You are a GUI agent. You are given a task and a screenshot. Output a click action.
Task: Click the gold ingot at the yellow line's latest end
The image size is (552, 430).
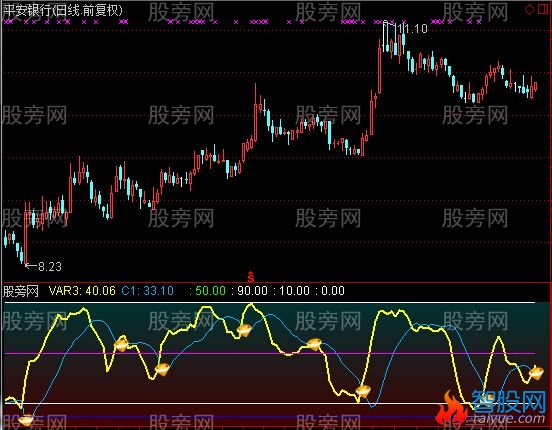[536, 372]
